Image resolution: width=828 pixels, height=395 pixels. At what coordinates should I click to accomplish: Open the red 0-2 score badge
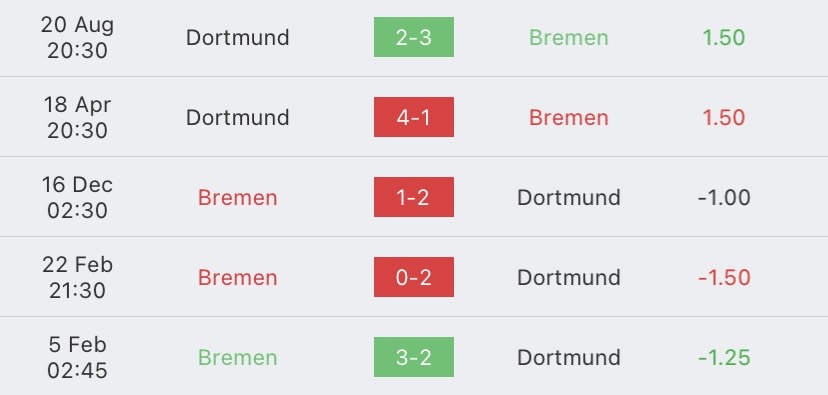(x=413, y=277)
